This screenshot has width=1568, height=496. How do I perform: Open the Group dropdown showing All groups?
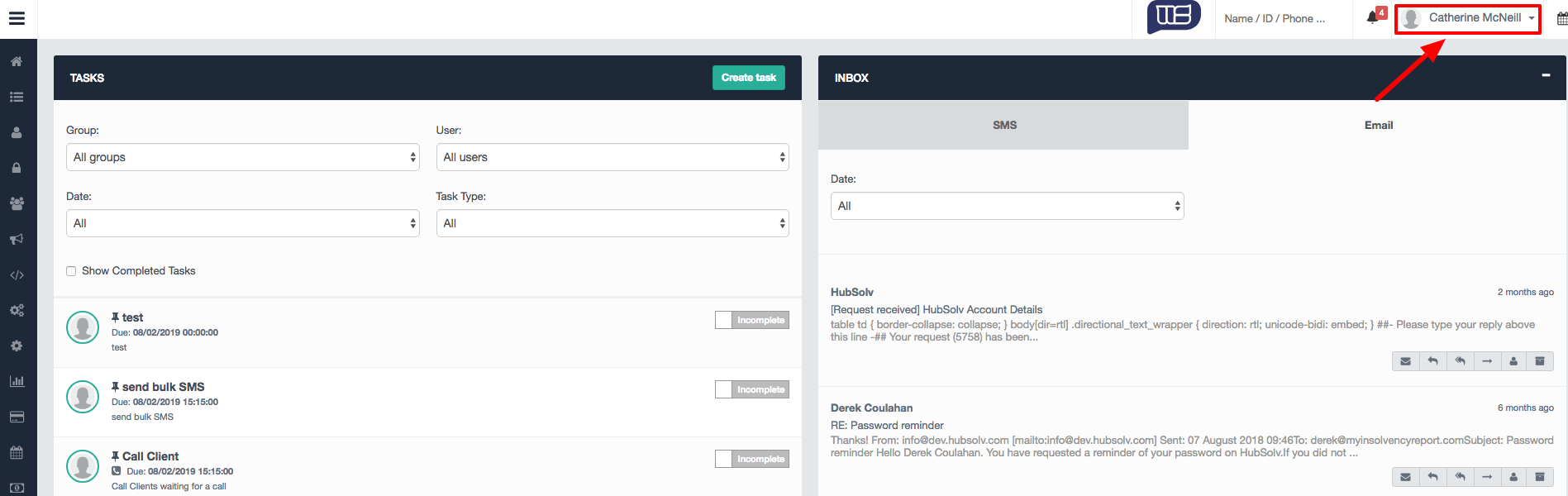coord(242,157)
